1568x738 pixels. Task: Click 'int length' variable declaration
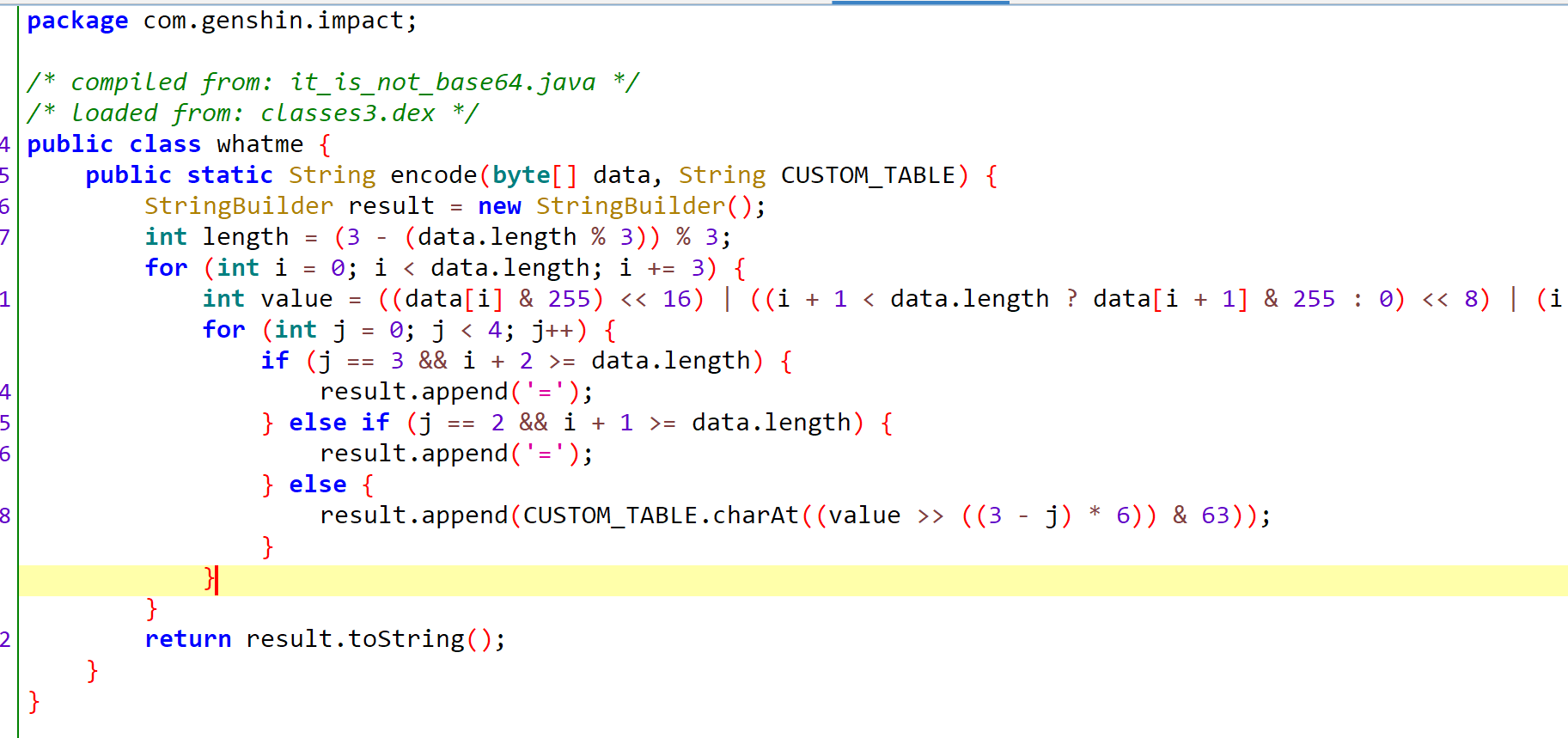tap(217, 237)
